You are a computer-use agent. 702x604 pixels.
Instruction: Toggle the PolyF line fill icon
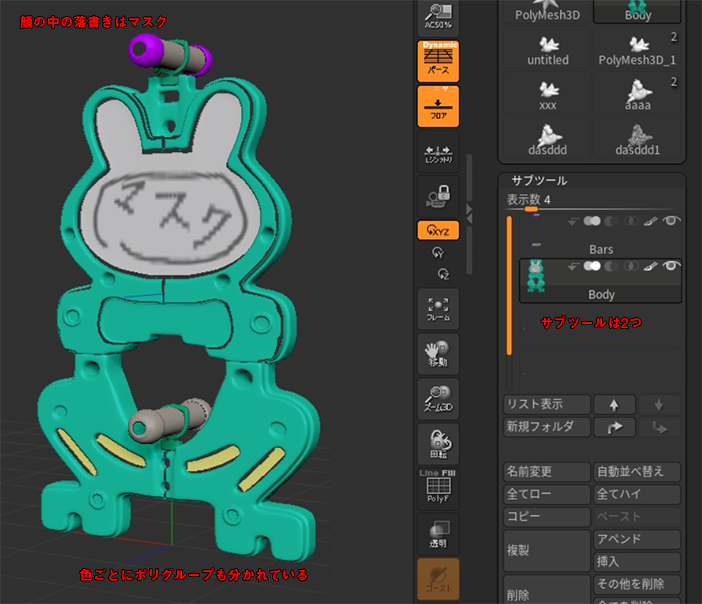pyautogui.click(x=438, y=488)
